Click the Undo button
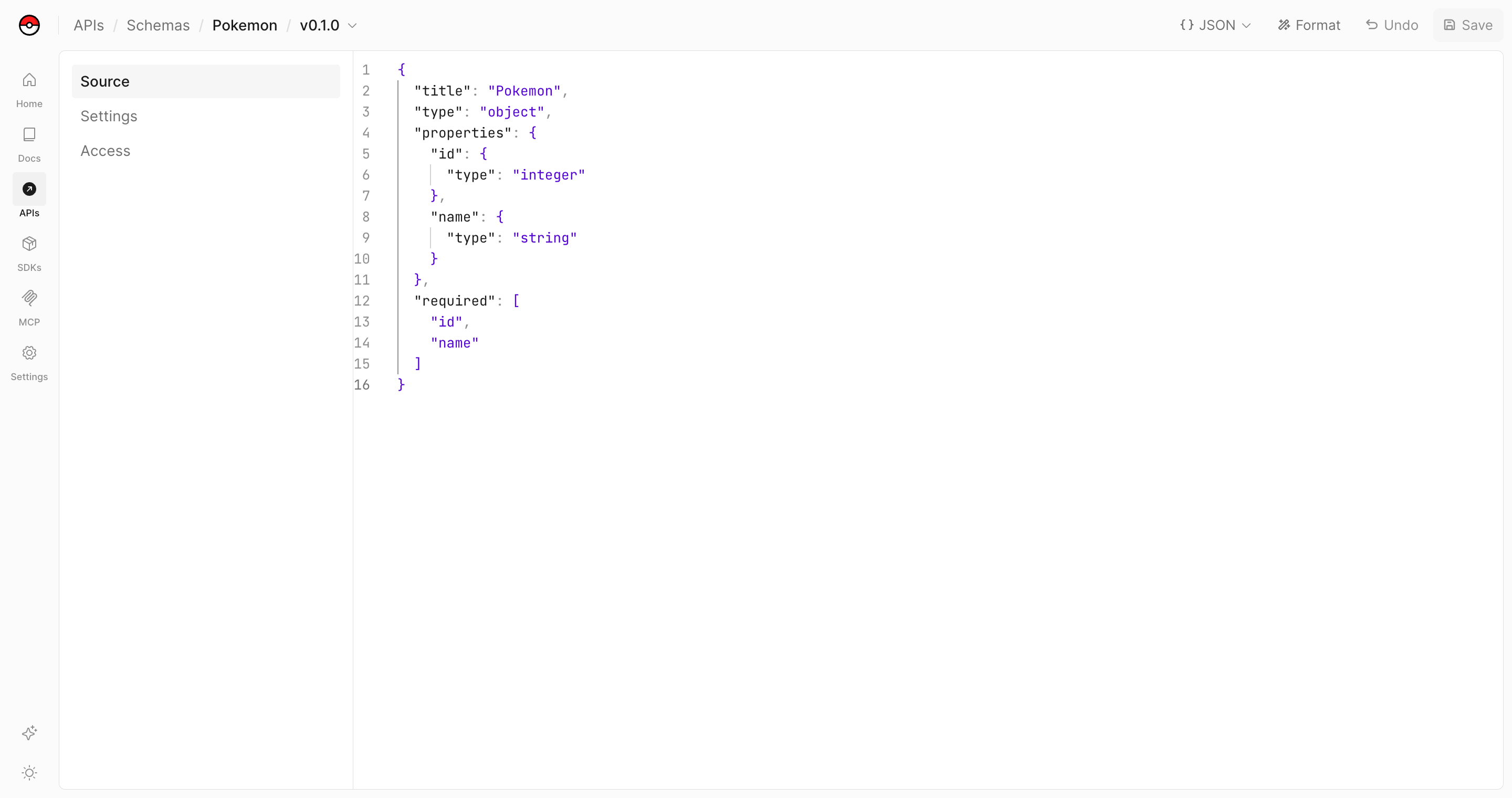The width and height of the screenshot is (1512, 798). point(1392,25)
